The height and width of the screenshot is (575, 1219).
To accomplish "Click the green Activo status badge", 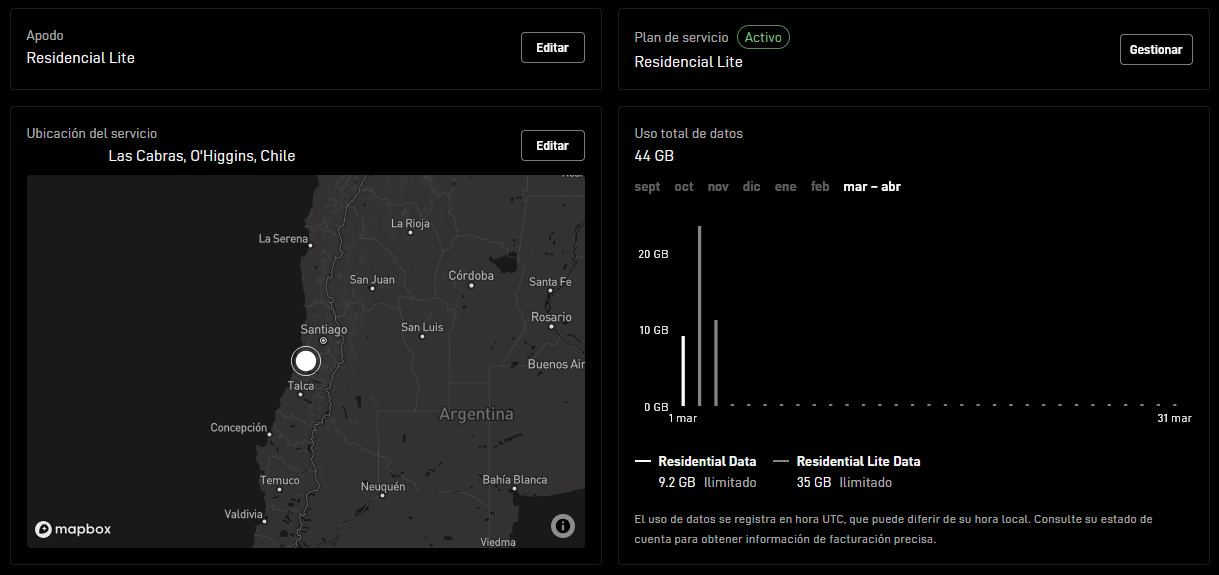I will coord(763,37).
